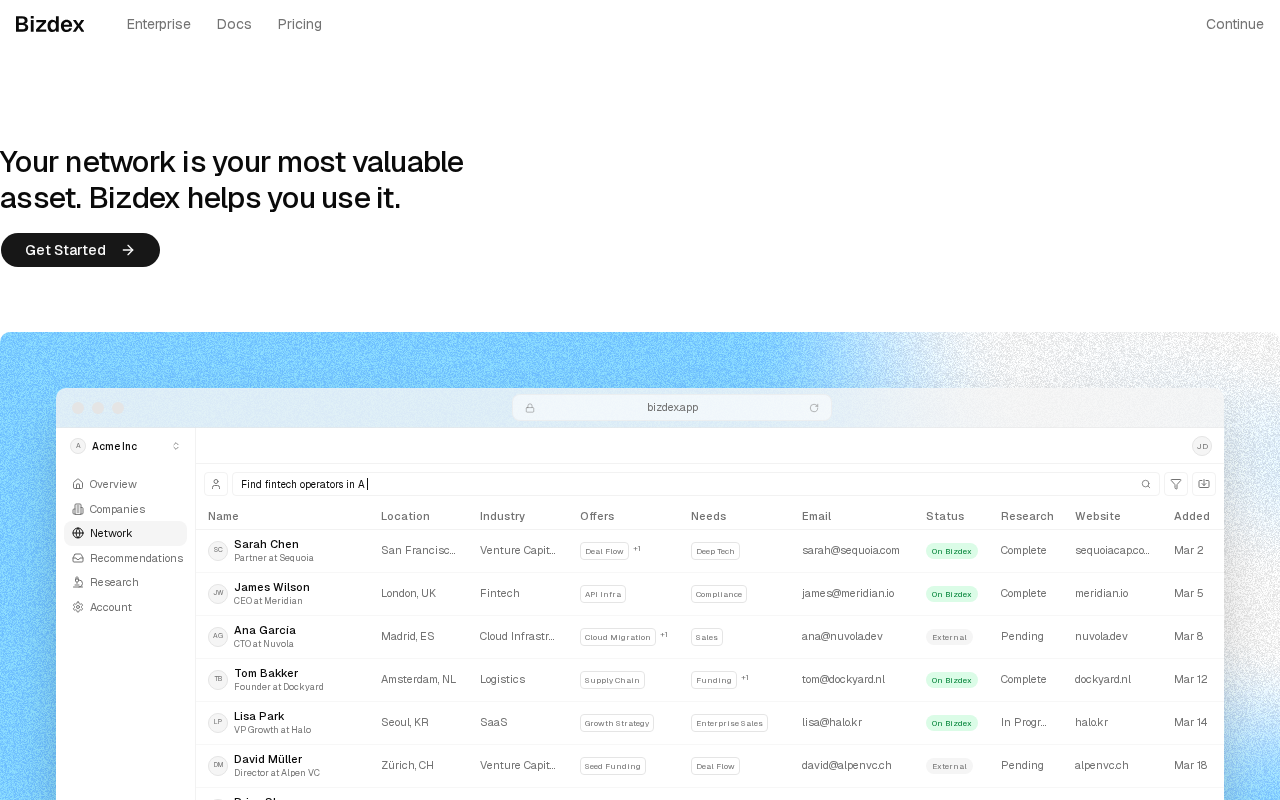
Task: Select the David Müller name
Action: pos(268,759)
